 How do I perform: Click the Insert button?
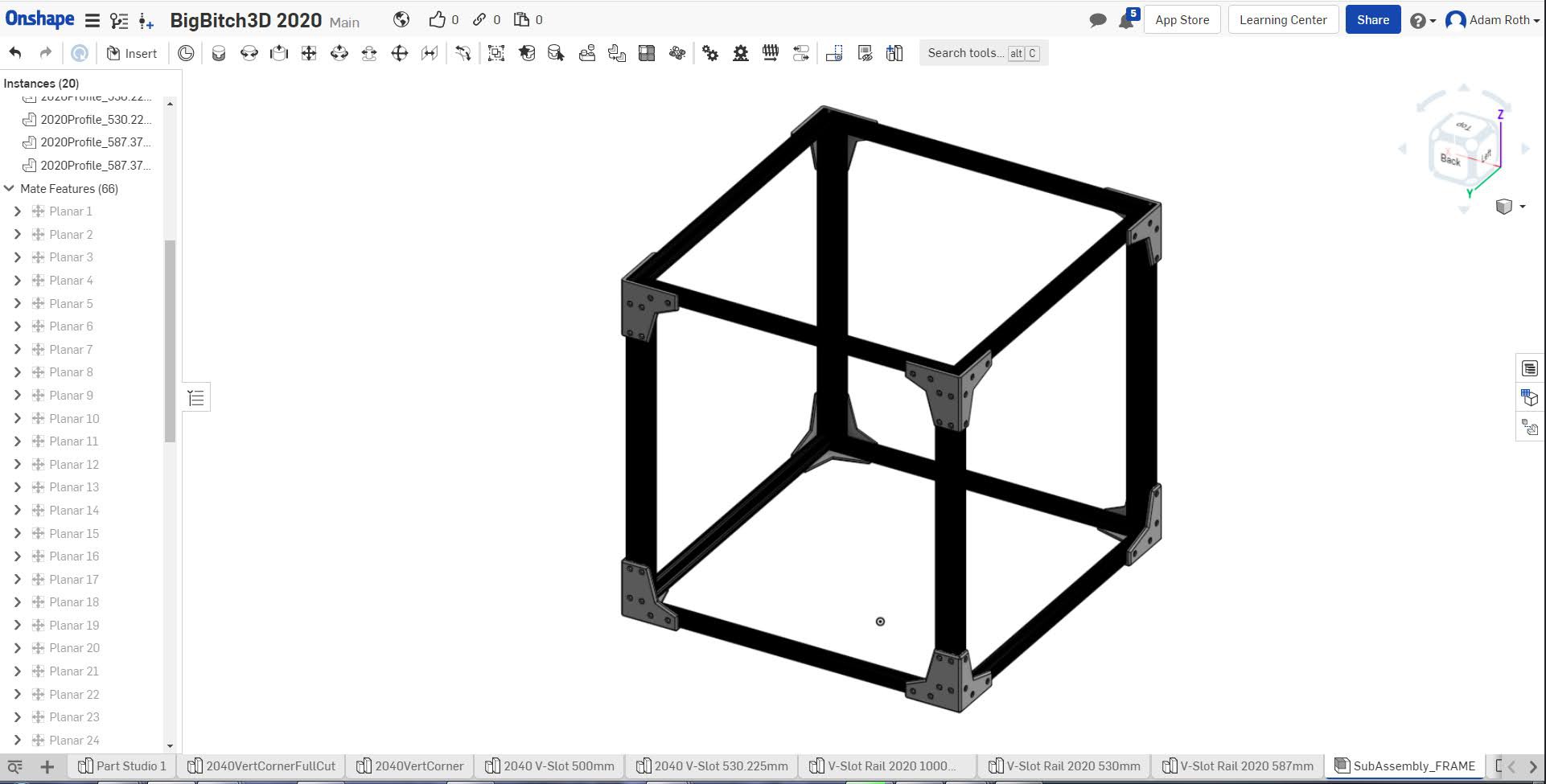click(132, 53)
